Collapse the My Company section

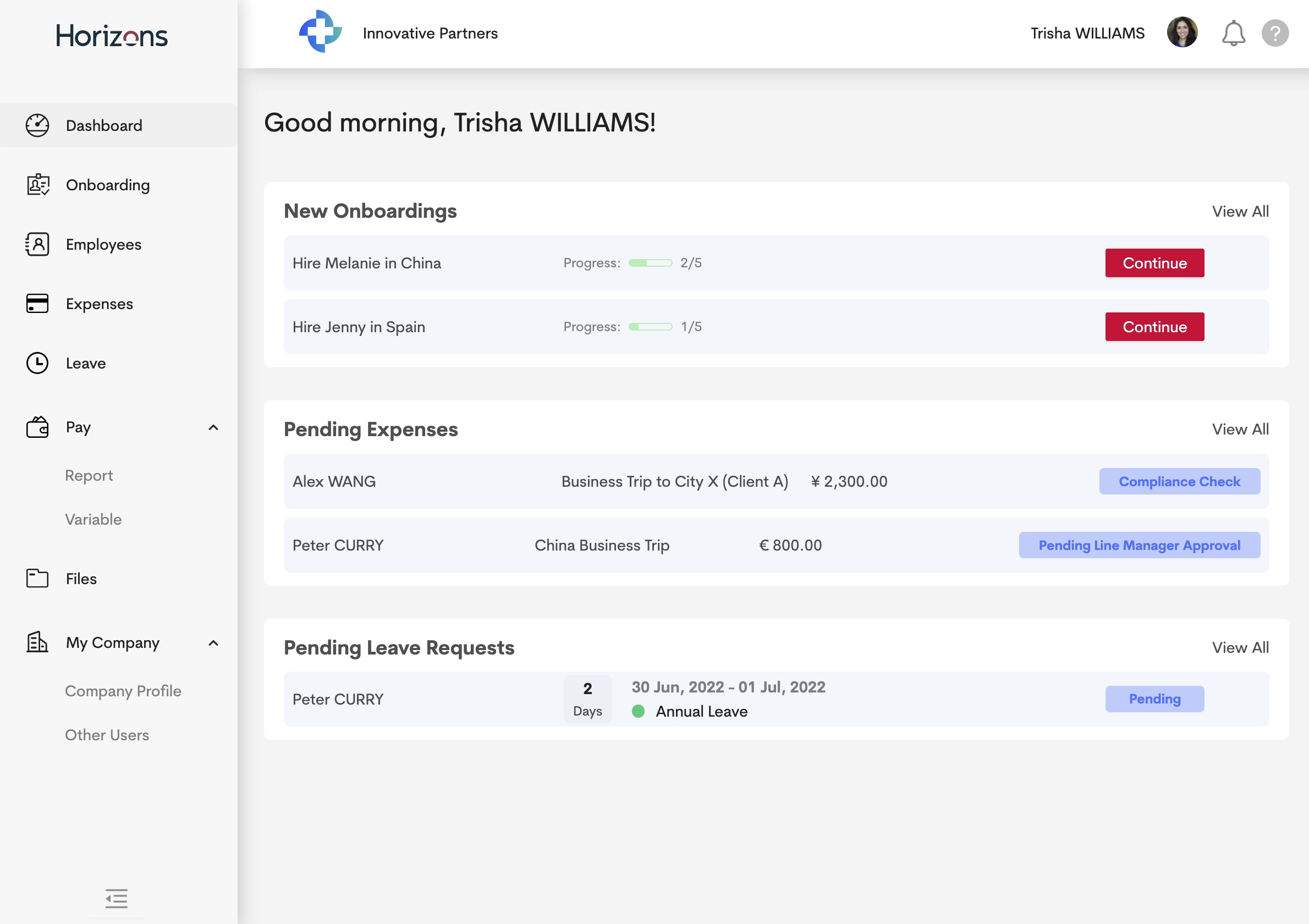pos(214,642)
